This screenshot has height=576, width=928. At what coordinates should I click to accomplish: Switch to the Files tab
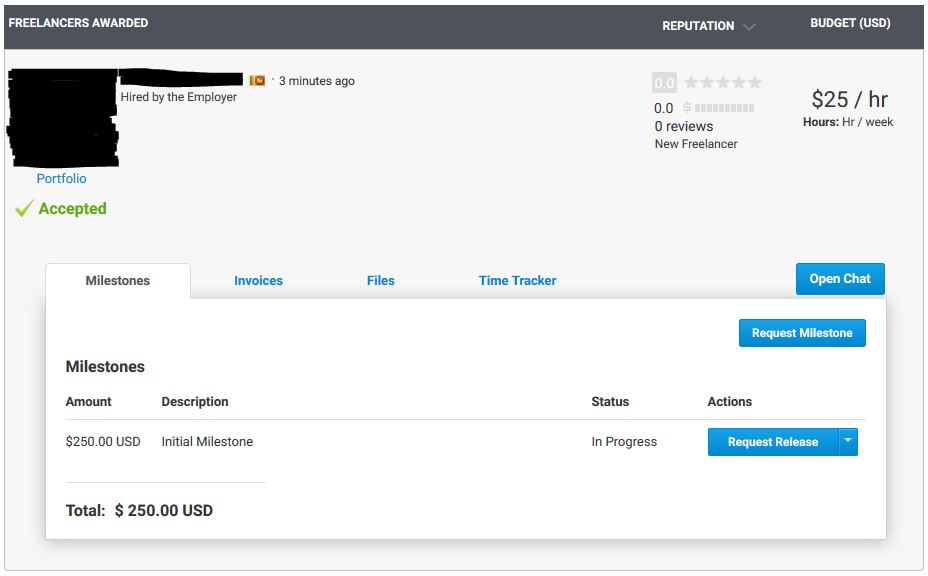[x=381, y=281]
